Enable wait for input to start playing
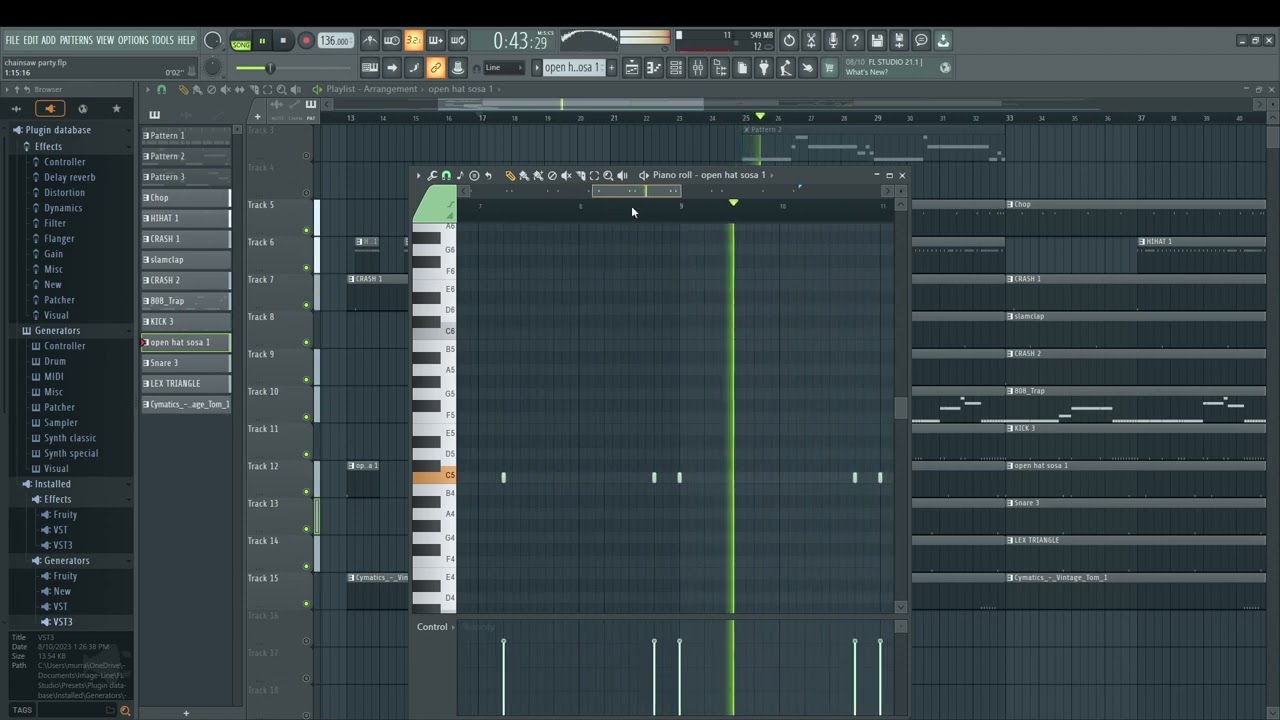1280x720 pixels. coord(392,41)
